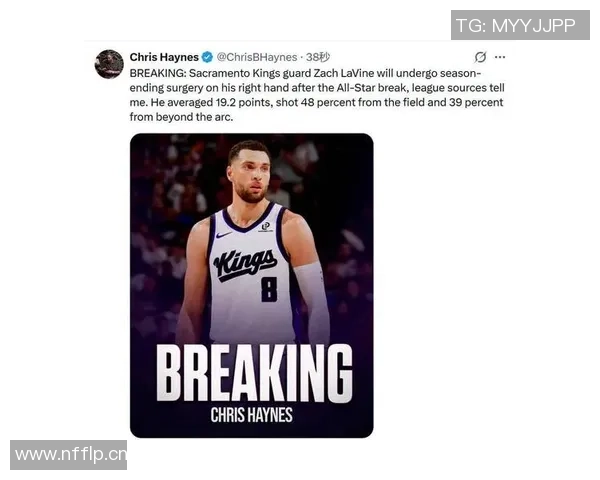Open the attached BREAKING image
600x480 pixels.
click(x=251, y=286)
